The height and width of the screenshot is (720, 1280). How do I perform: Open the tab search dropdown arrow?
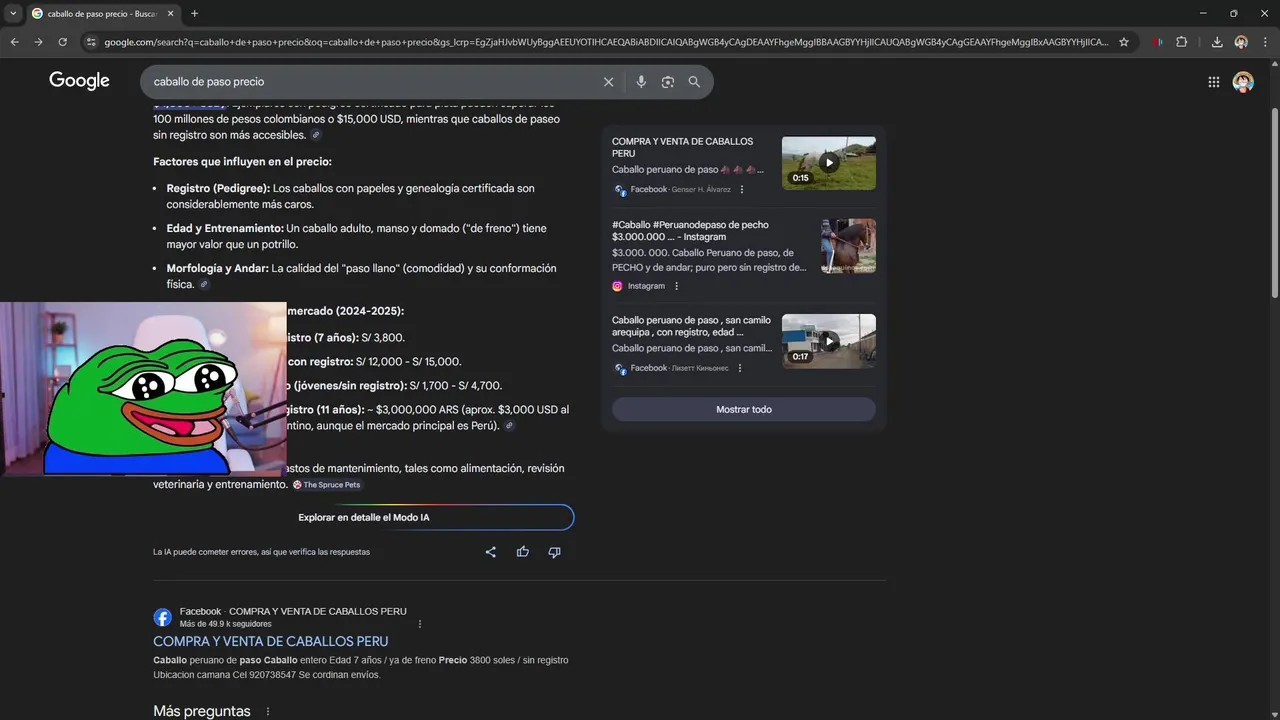click(13, 13)
